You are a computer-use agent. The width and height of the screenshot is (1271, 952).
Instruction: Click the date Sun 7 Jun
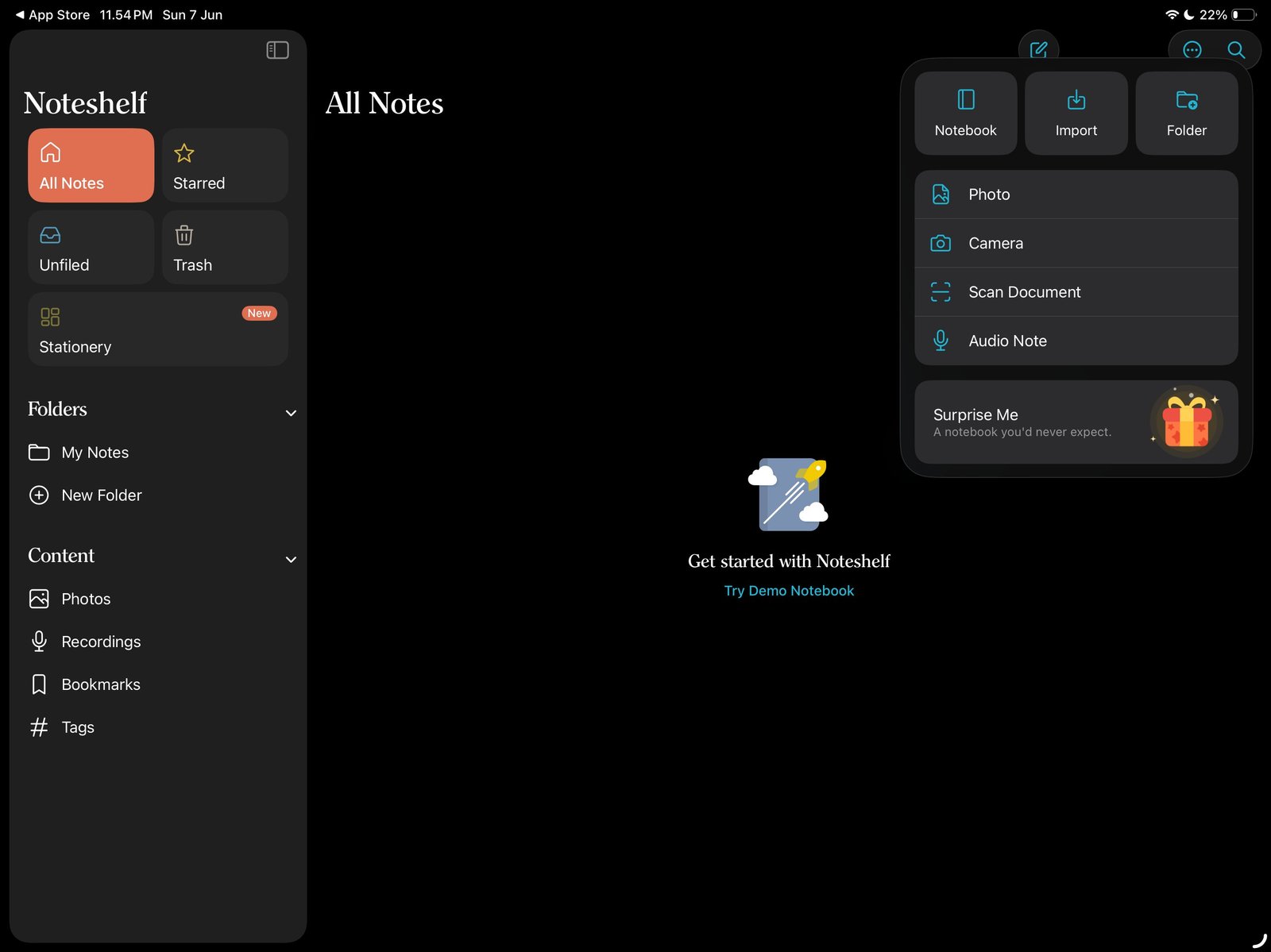pos(192,15)
